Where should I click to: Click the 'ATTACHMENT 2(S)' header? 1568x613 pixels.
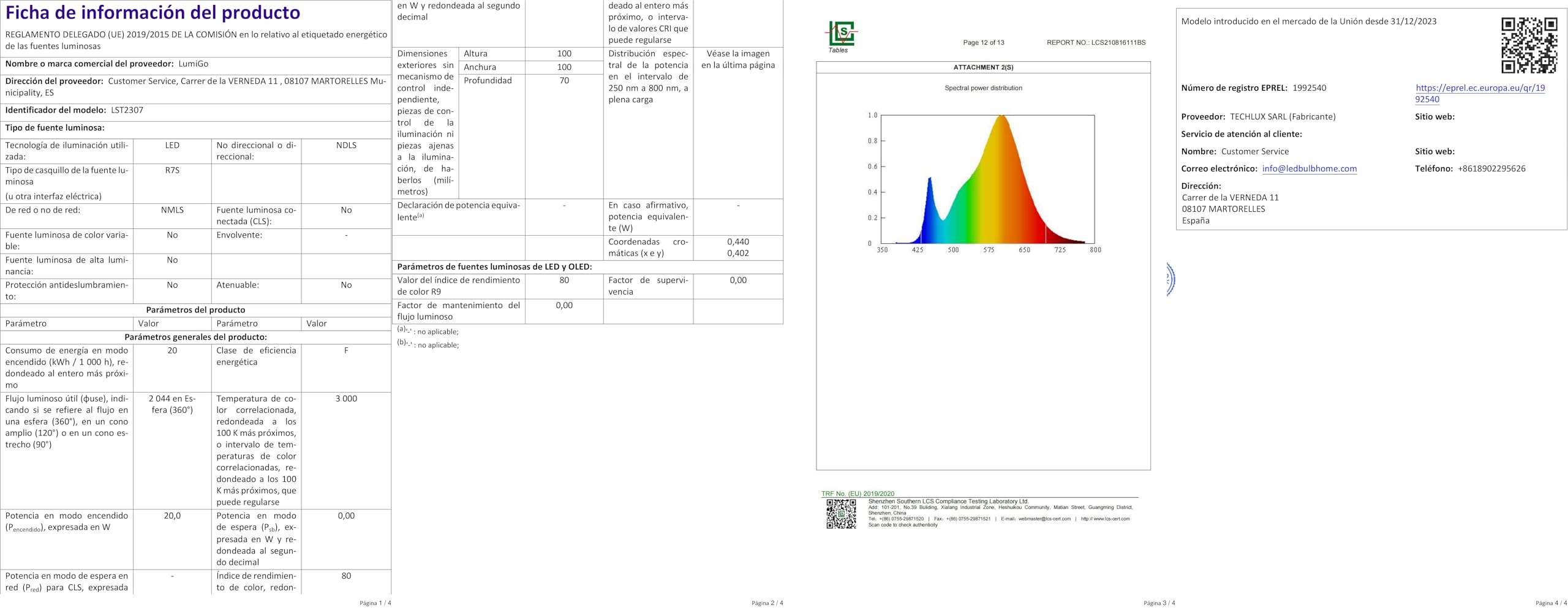click(x=983, y=67)
